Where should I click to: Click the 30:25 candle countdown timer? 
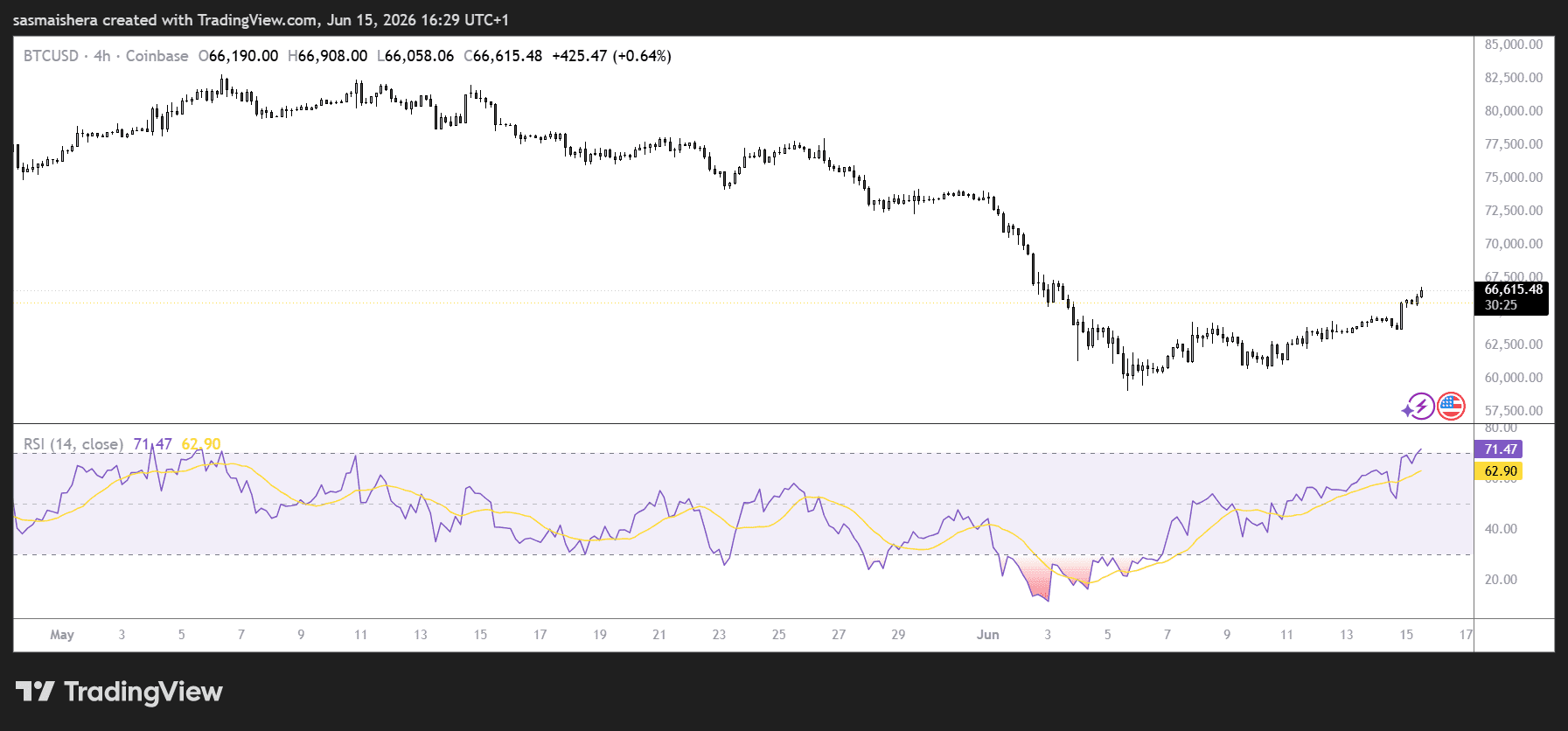(x=1501, y=305)
